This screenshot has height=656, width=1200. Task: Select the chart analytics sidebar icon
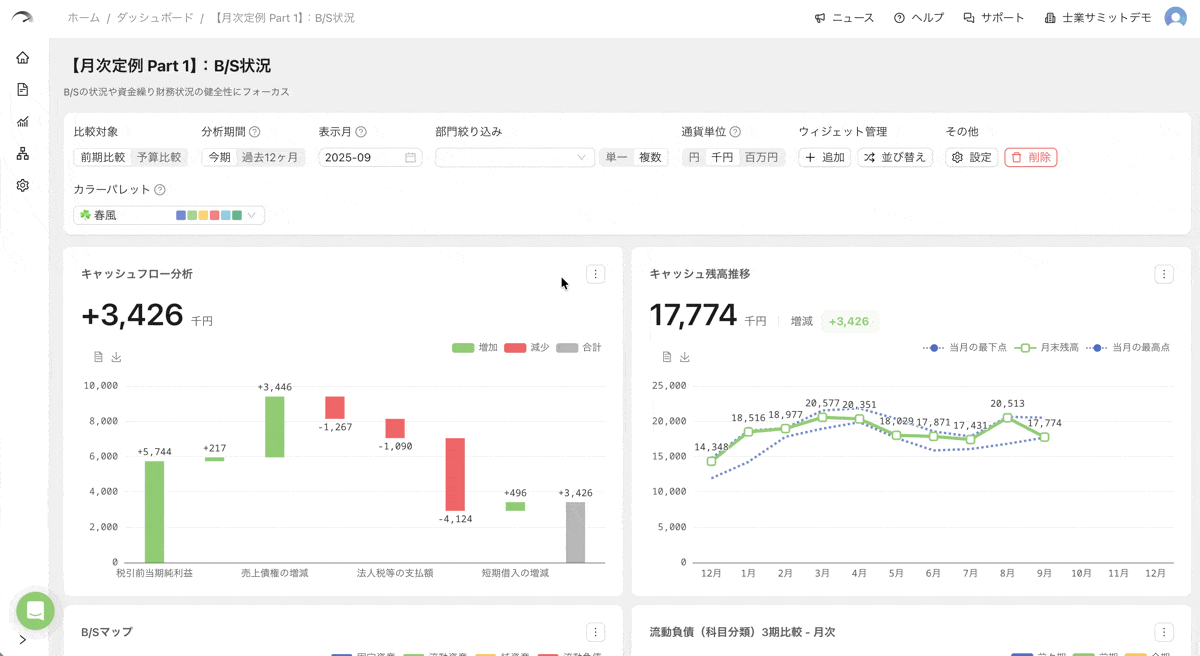22,122
